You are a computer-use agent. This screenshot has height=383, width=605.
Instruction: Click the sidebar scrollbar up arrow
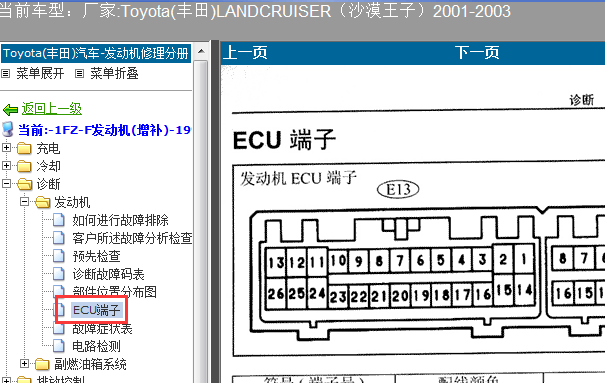click(201, 51)
